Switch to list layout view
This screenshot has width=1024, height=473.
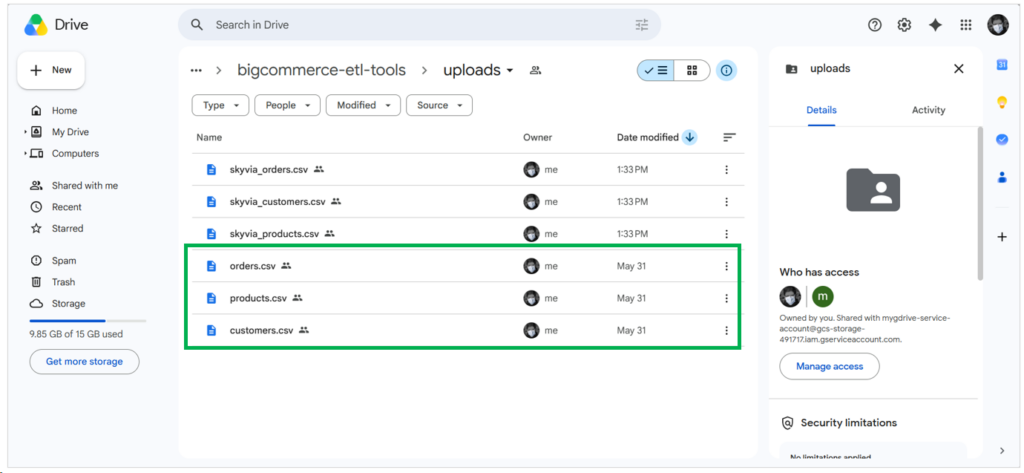pyautogui.click(x=656, y=70)
